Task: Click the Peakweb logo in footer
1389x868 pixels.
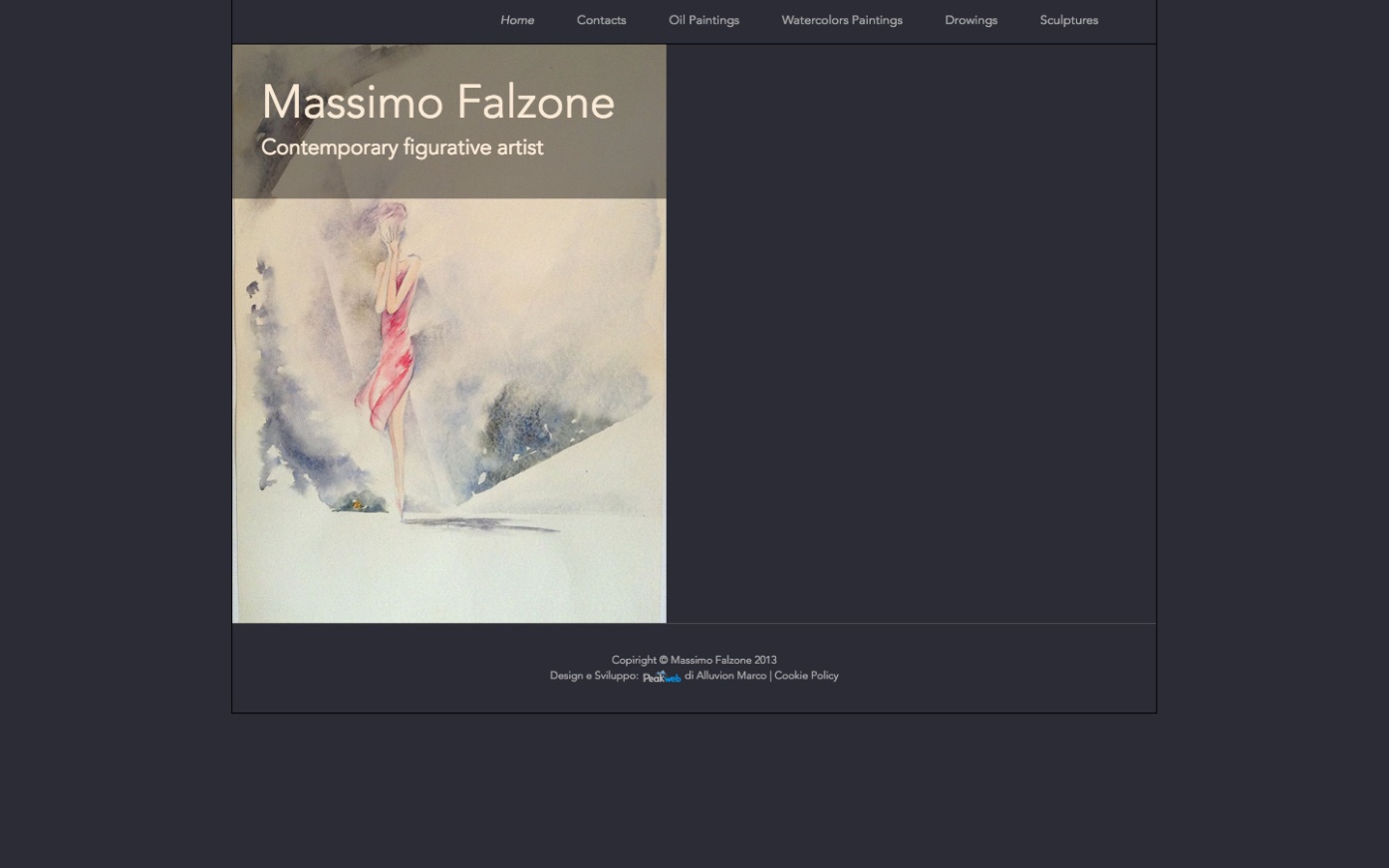Action: tap(662, 677)
